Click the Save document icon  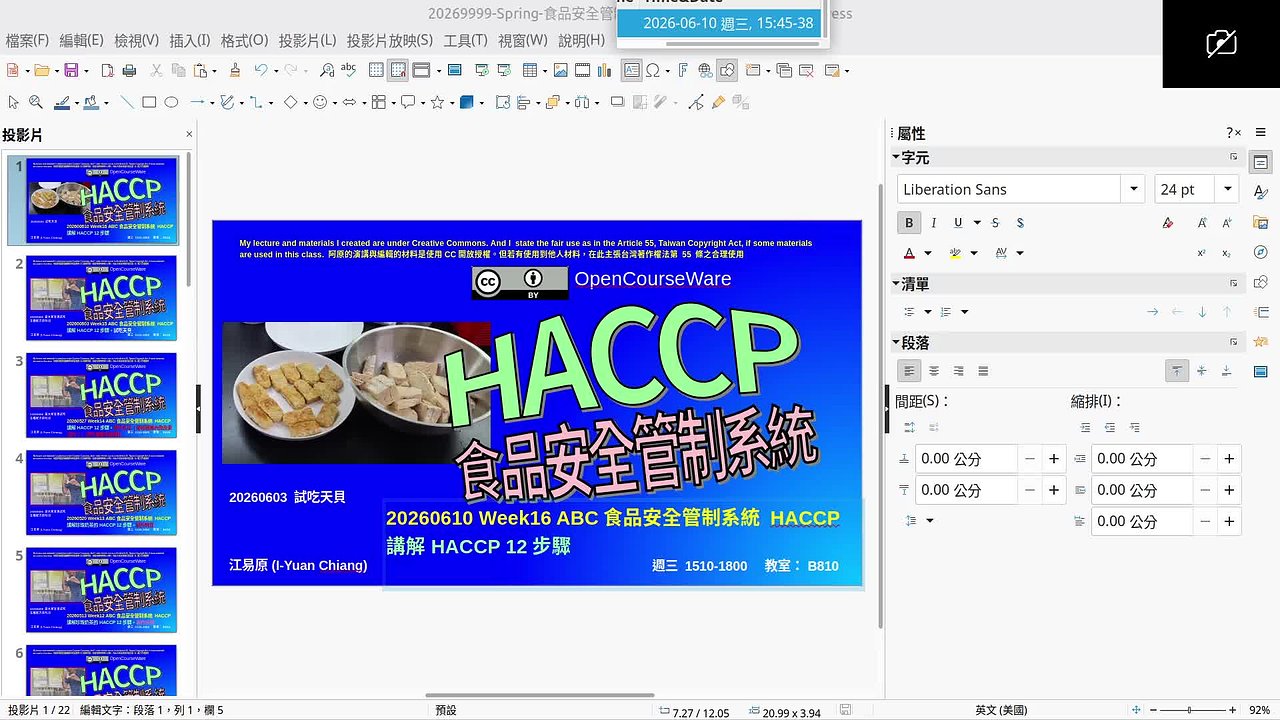(x=71, y=70)
